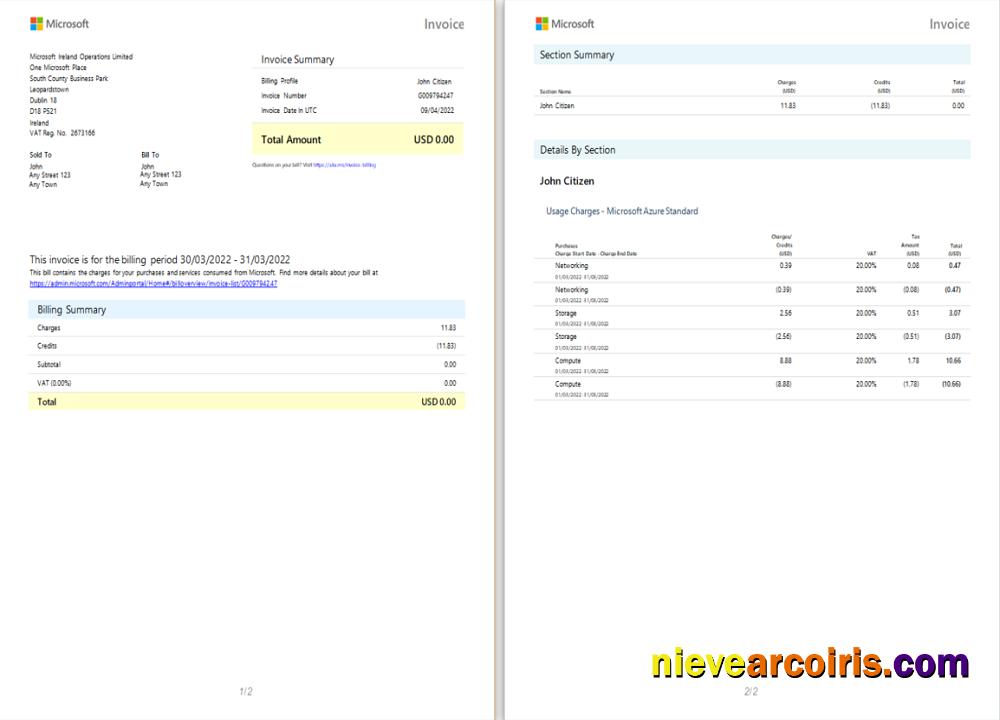1000x720 pixels.
Task: Click the Invoice label on page one
Action: pyautogui.click(x=443, y=23)
